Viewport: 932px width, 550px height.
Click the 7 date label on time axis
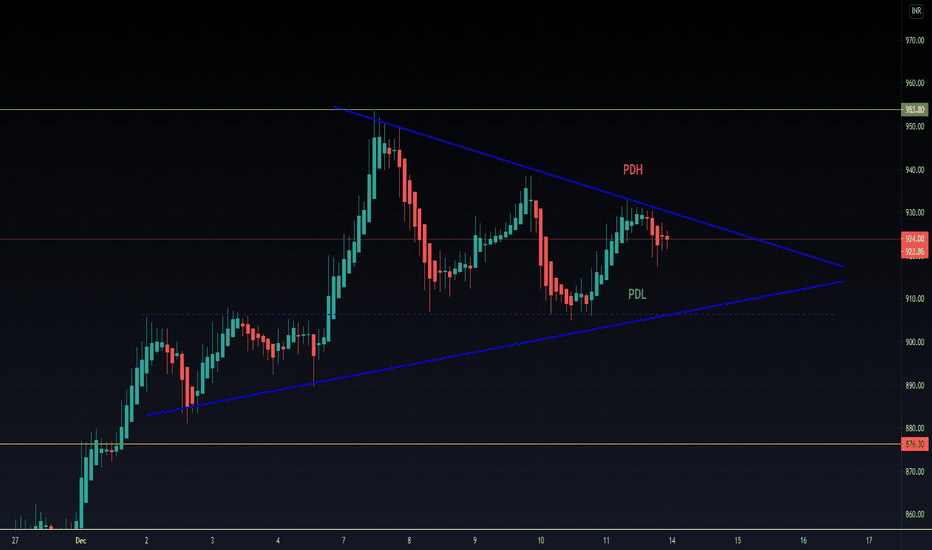pyautogui.click(x=344, y=540)
